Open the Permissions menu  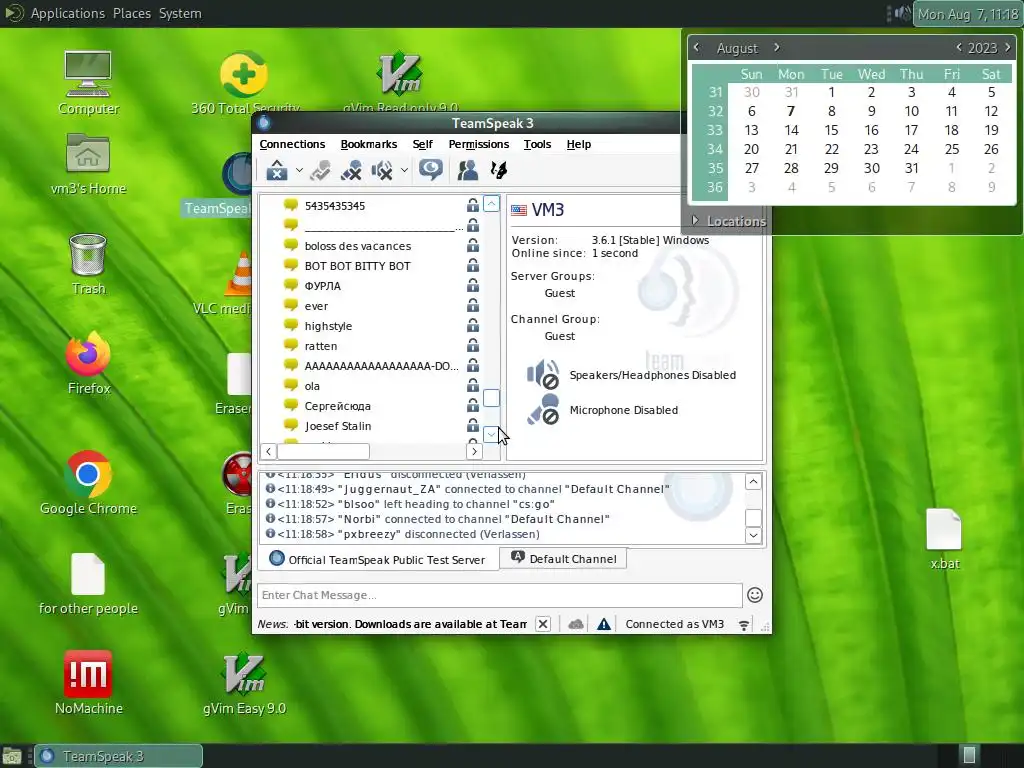(x=479, y=144)
